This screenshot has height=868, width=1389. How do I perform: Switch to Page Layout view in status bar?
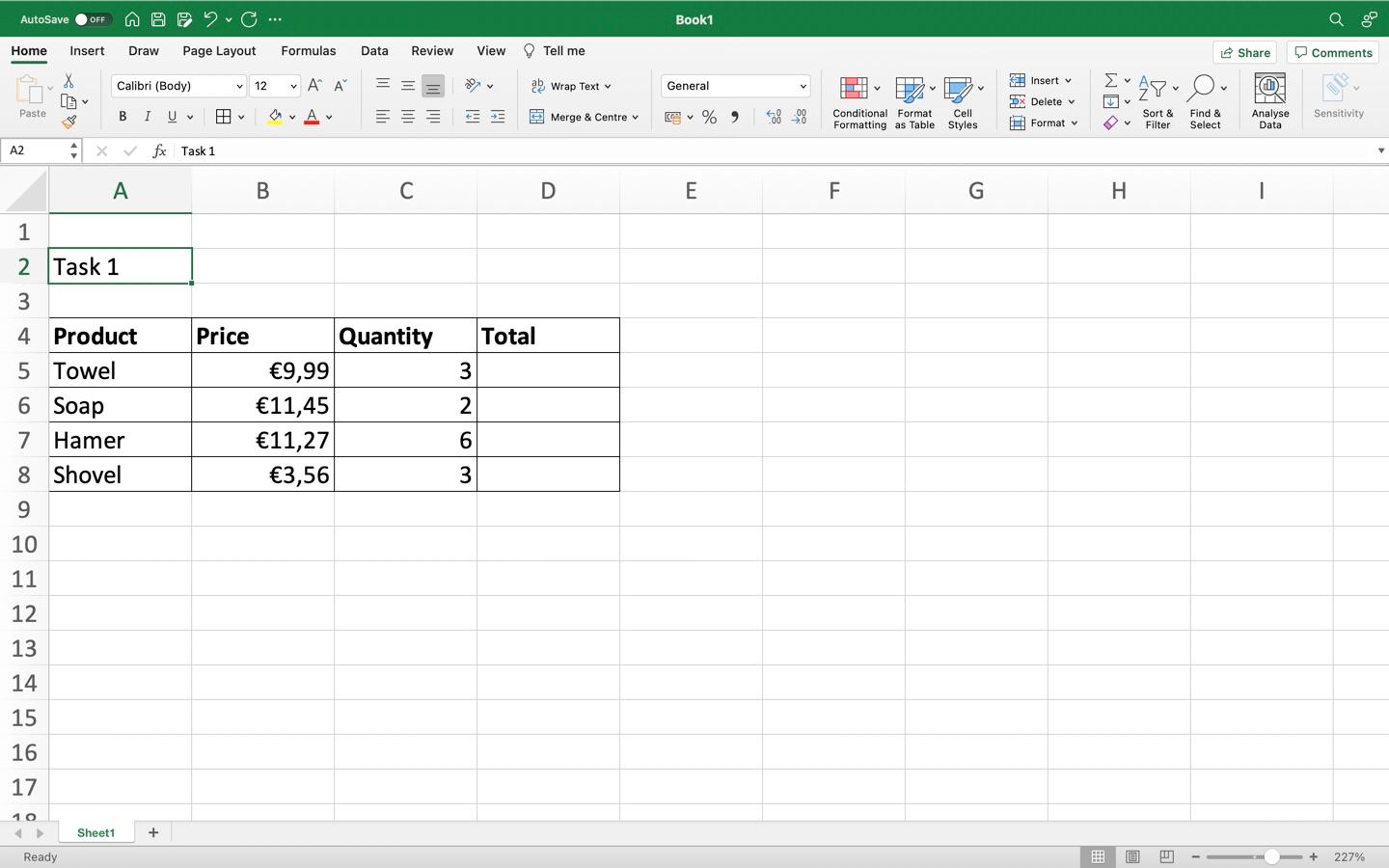click(x=1132, y=856)
